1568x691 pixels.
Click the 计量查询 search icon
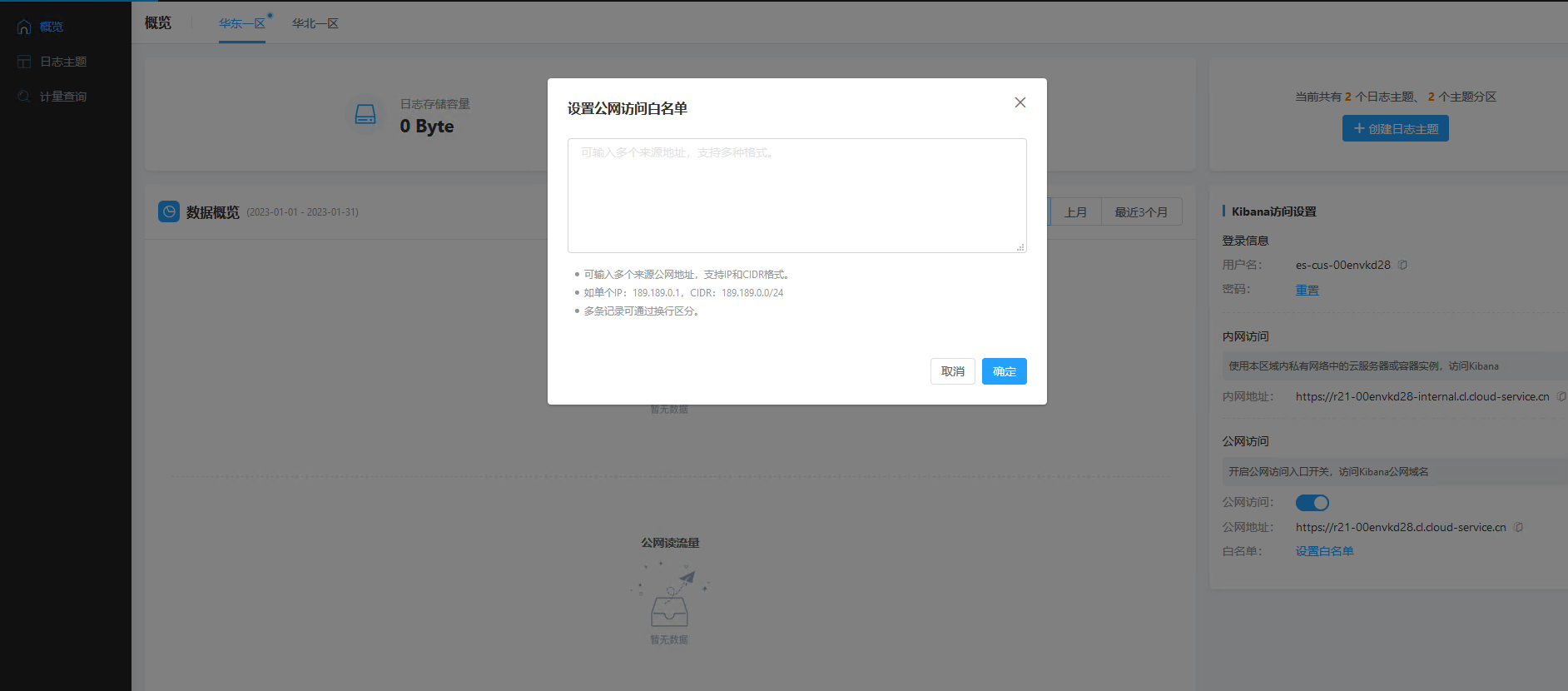24,97
